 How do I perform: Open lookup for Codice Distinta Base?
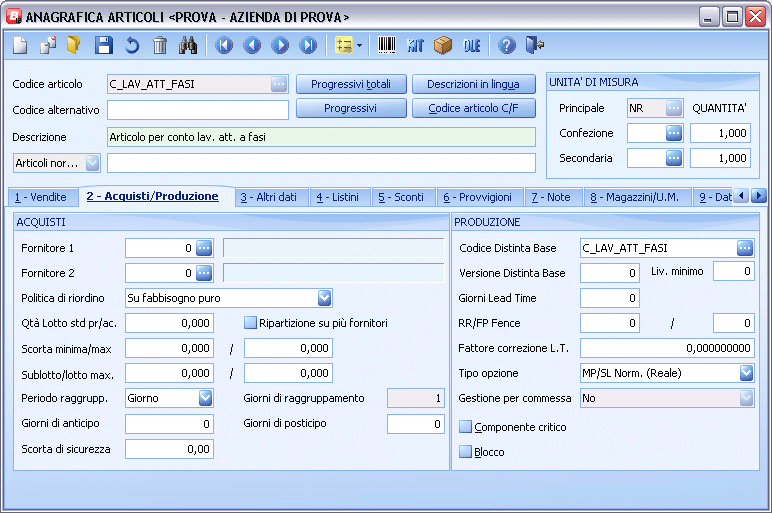[745, 248]
